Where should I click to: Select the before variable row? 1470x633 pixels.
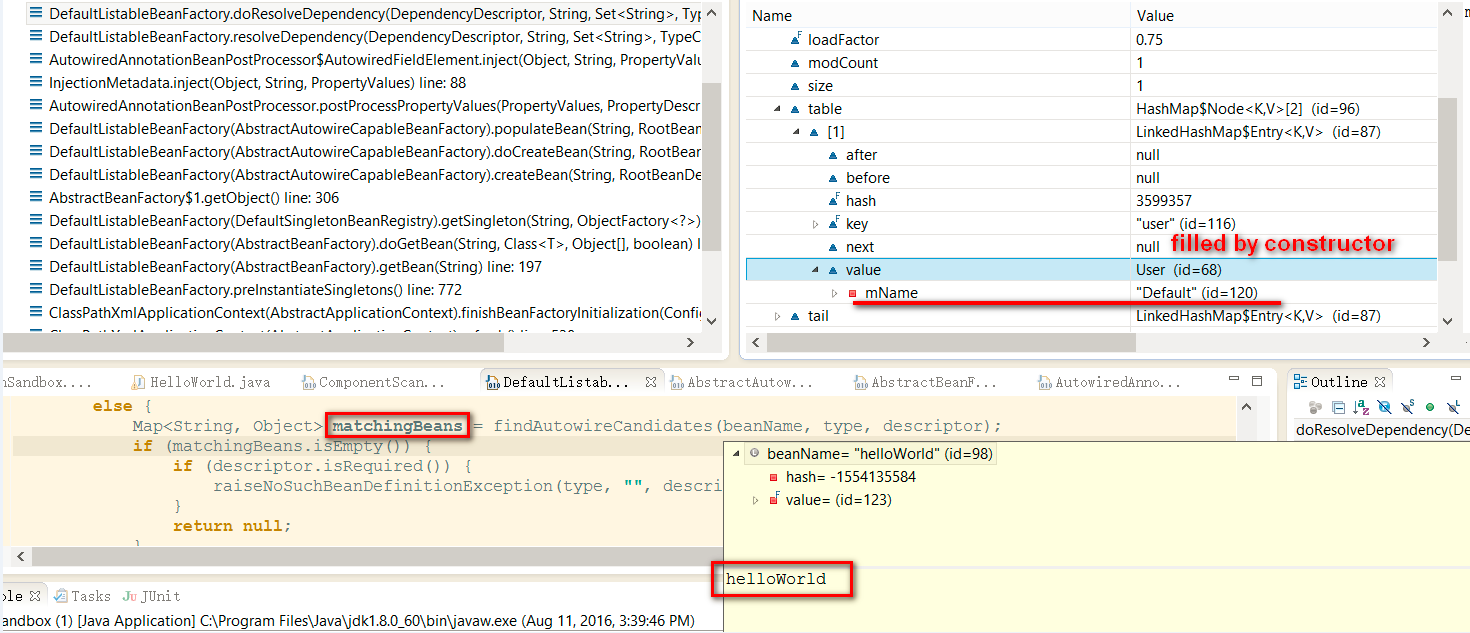tap(1090, 177)
